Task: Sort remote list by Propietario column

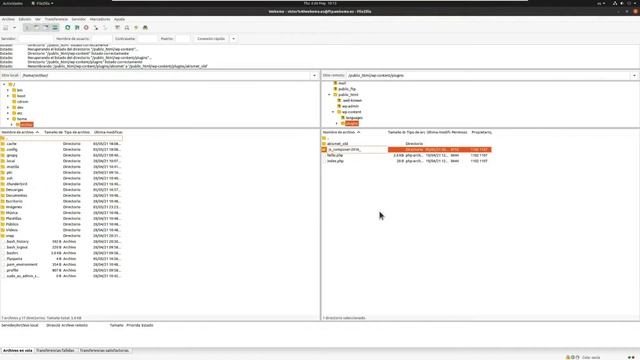Action: click(481, 132)
